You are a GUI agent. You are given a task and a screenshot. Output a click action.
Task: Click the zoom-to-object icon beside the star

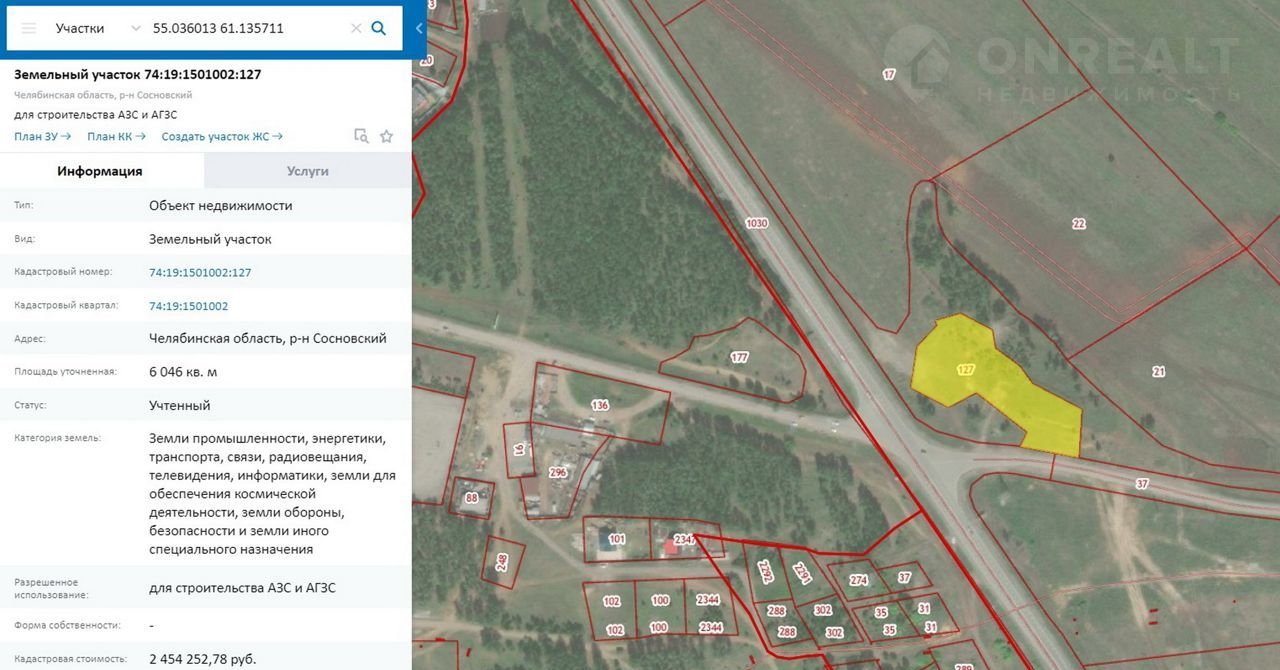(361, 136)
